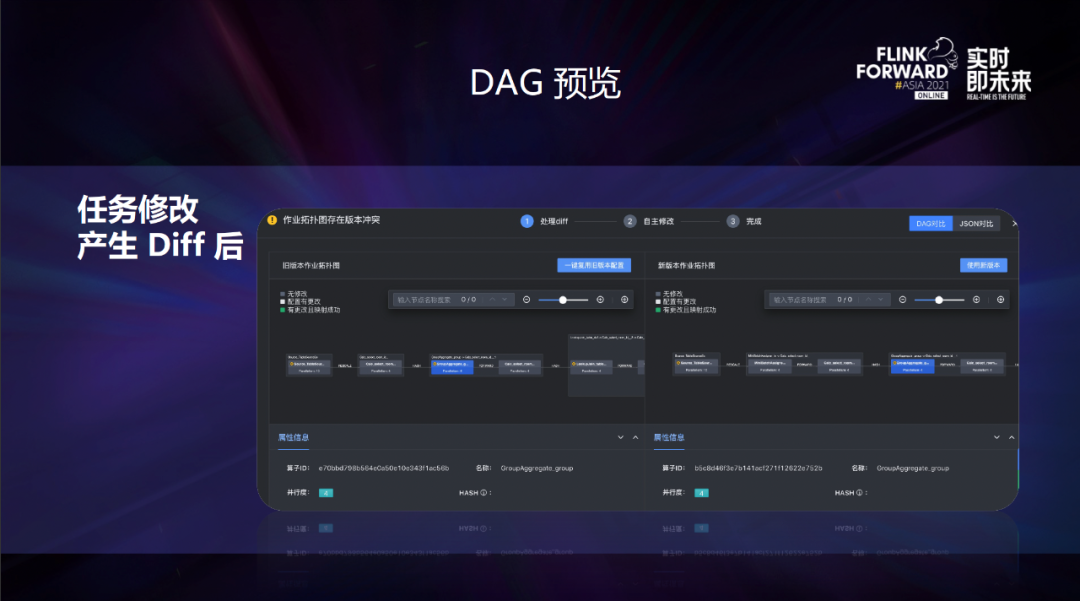This screenshot has width=1080, height=601.
Task: Select step 3 完成
Action: click(x=744, y=221)
